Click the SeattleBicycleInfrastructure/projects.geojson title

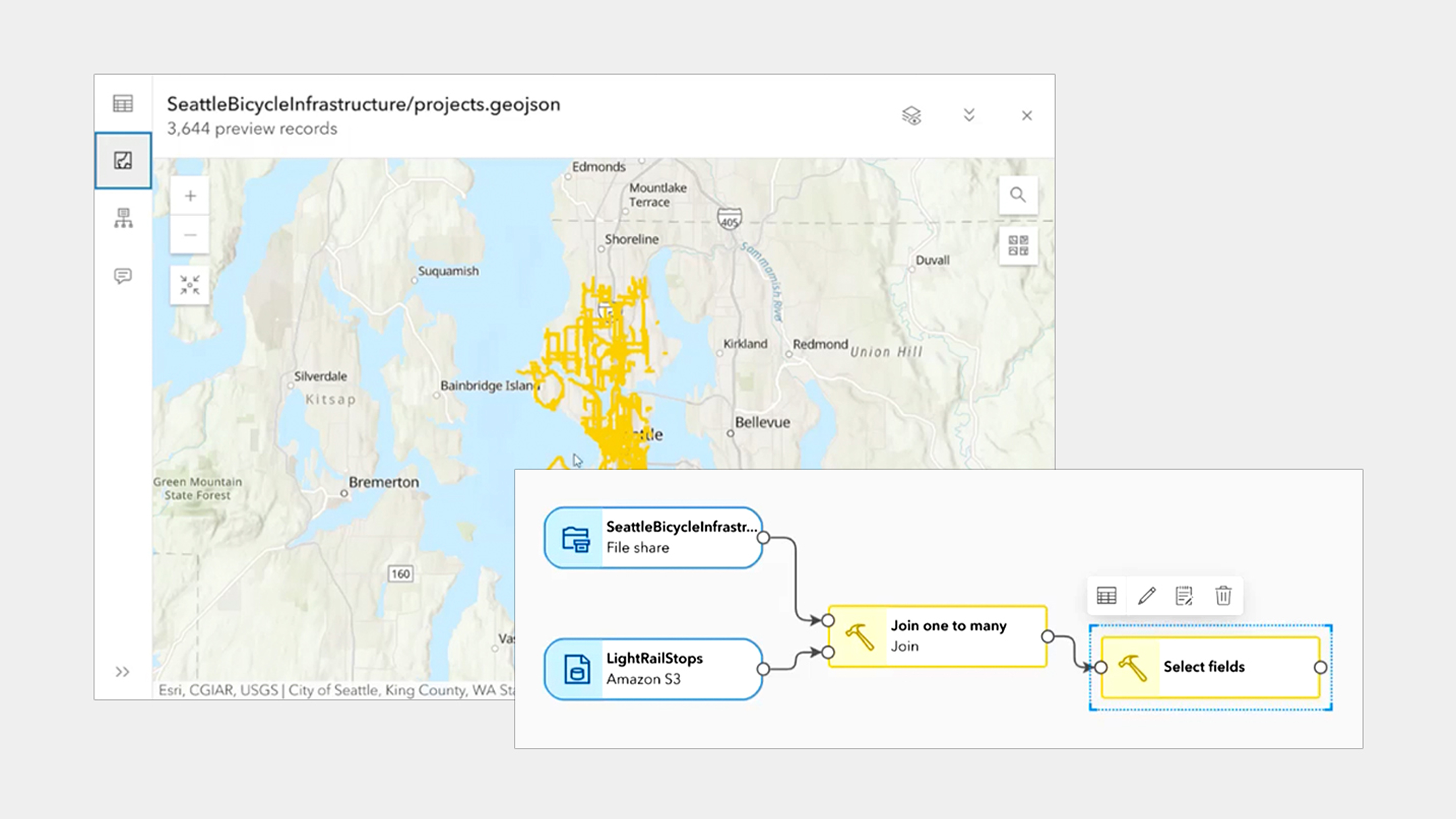coord(363,104)
